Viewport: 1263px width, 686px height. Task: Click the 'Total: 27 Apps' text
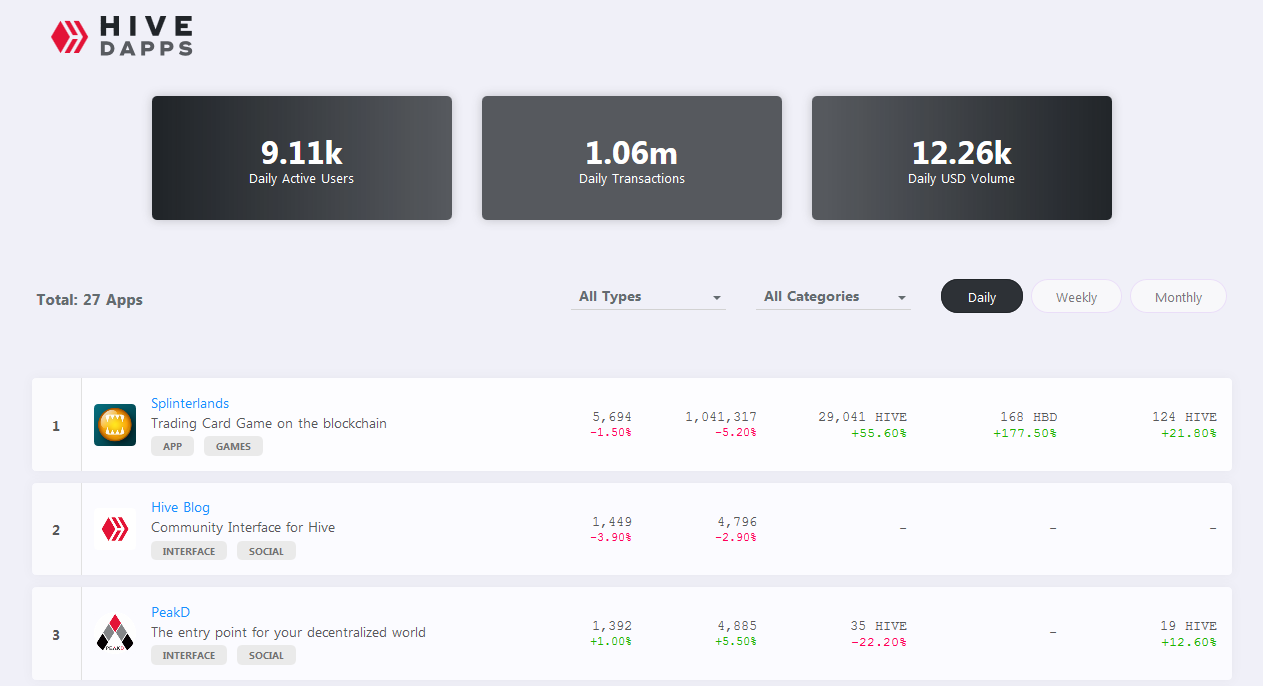90,300
